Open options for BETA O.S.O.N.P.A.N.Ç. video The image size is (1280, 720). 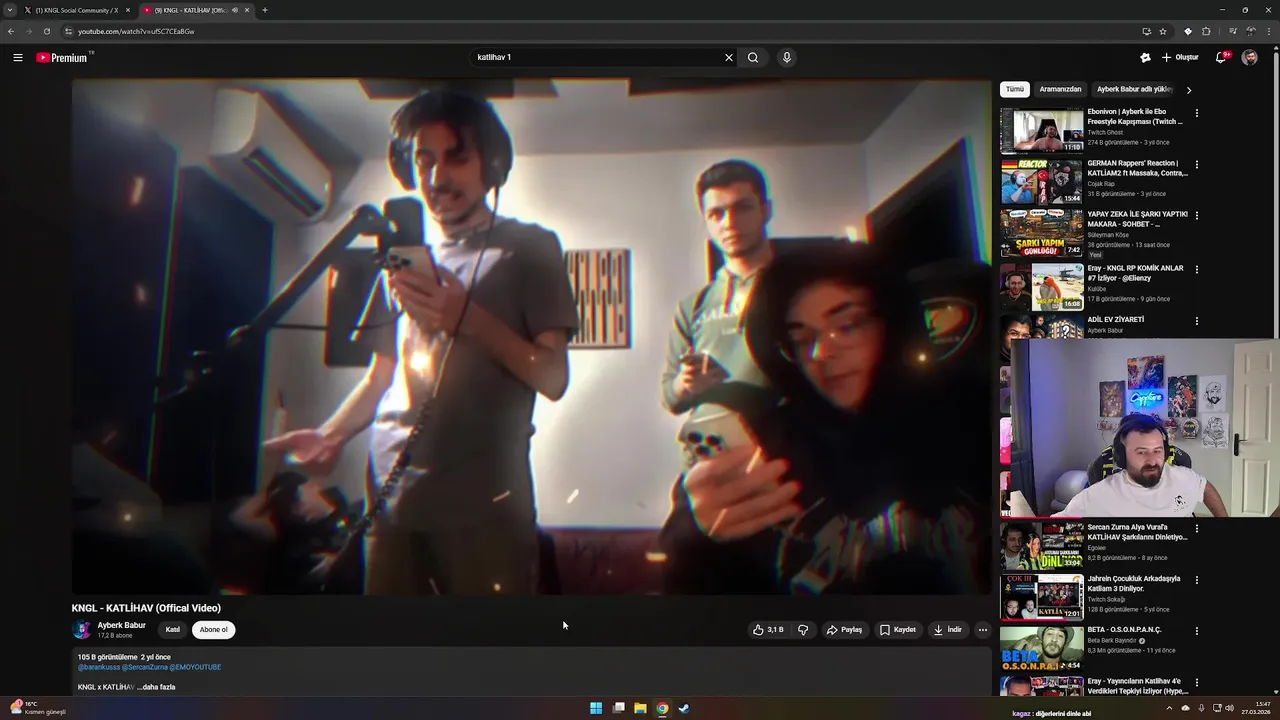click(x=1197, y=631)
